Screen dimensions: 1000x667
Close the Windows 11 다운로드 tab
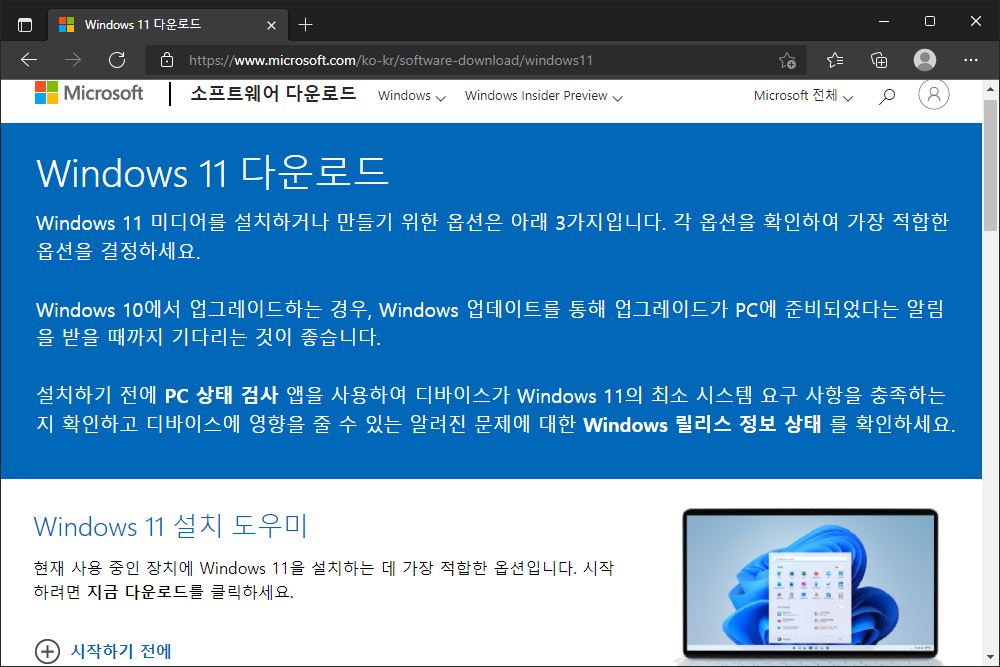click(x=271, y=25)
